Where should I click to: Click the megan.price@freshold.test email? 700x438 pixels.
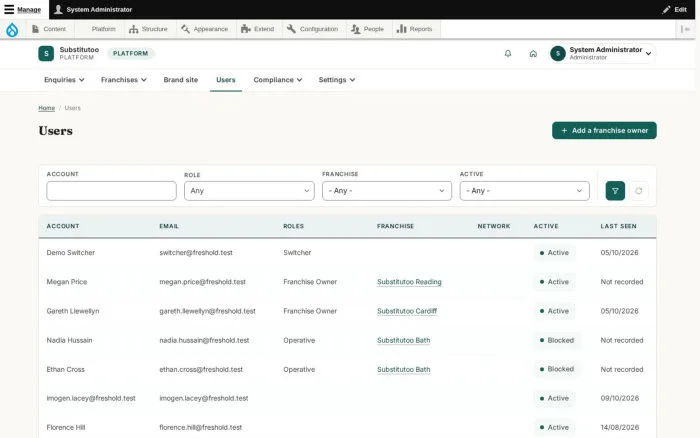202,282
